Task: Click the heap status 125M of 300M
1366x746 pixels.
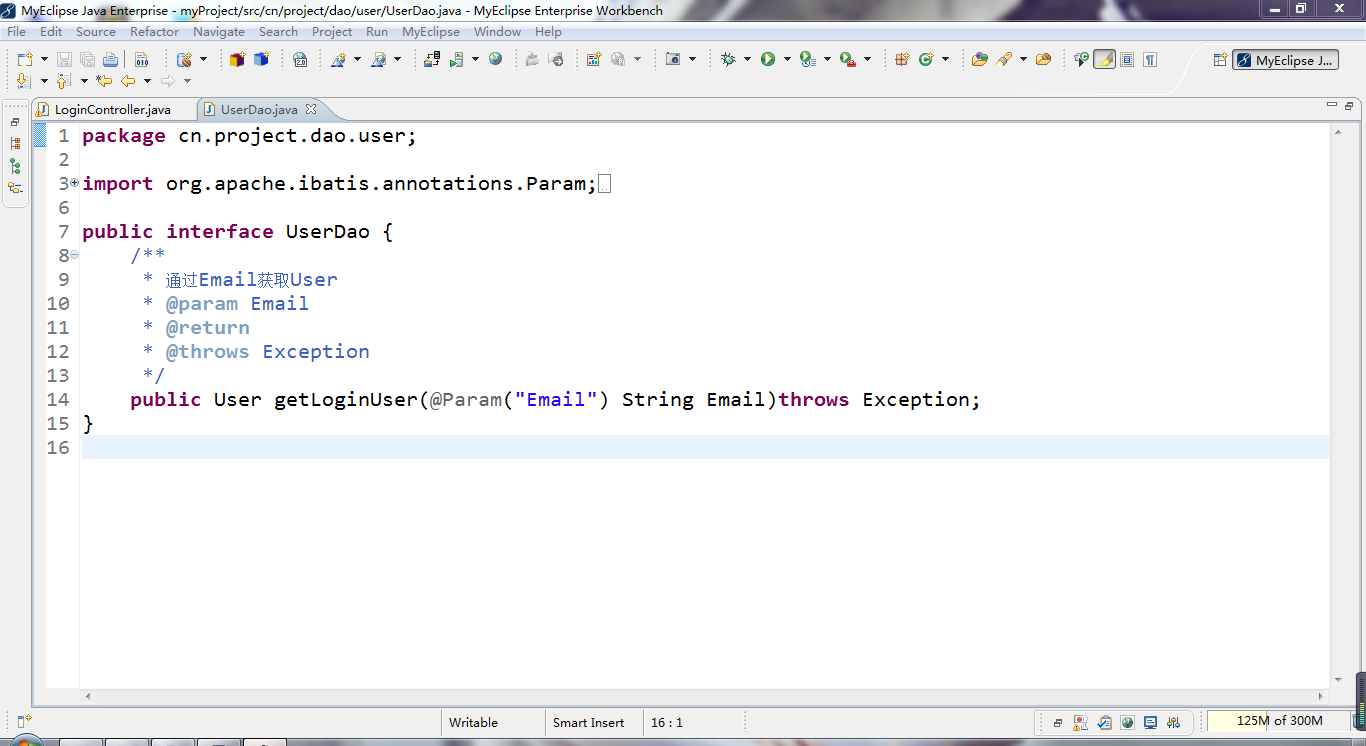Action: tap(1279, 721)
